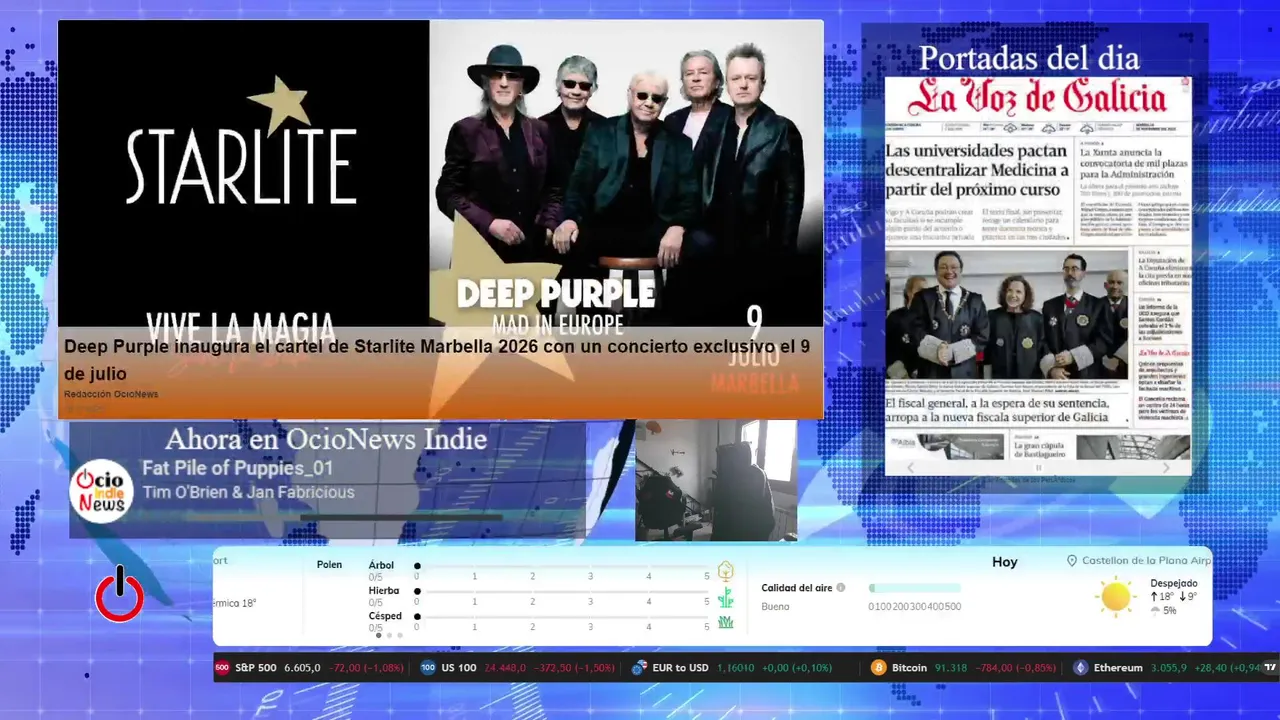Image resolution: width=1280 pixels, height=720 pixels.
Task: Click the S&P 500 price 6.605,0
Action: 302,668
